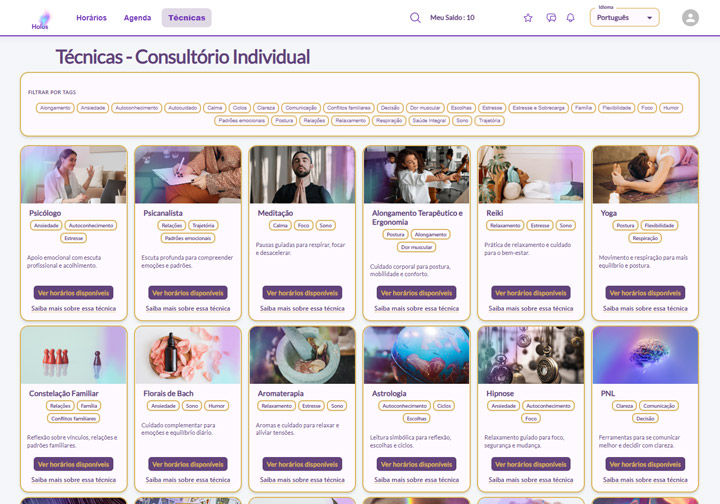Viewport: 720px width, 504px height.
Task: Open the Holos logo home link
Action: 40,20
